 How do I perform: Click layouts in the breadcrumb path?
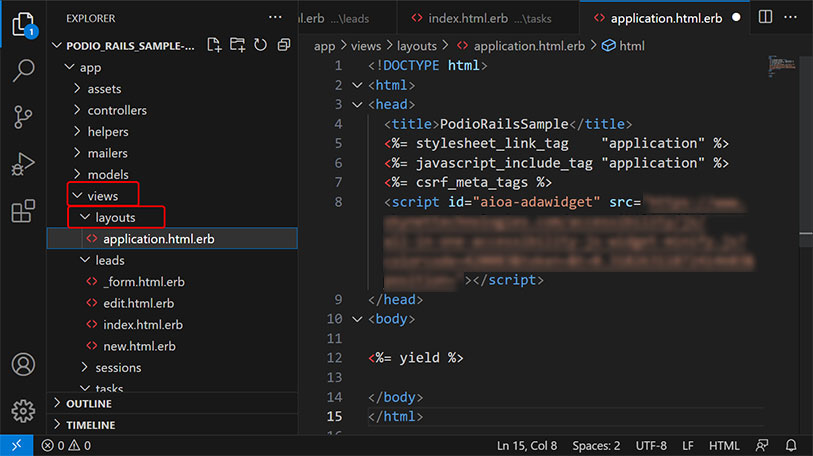[x=417, y=46]
